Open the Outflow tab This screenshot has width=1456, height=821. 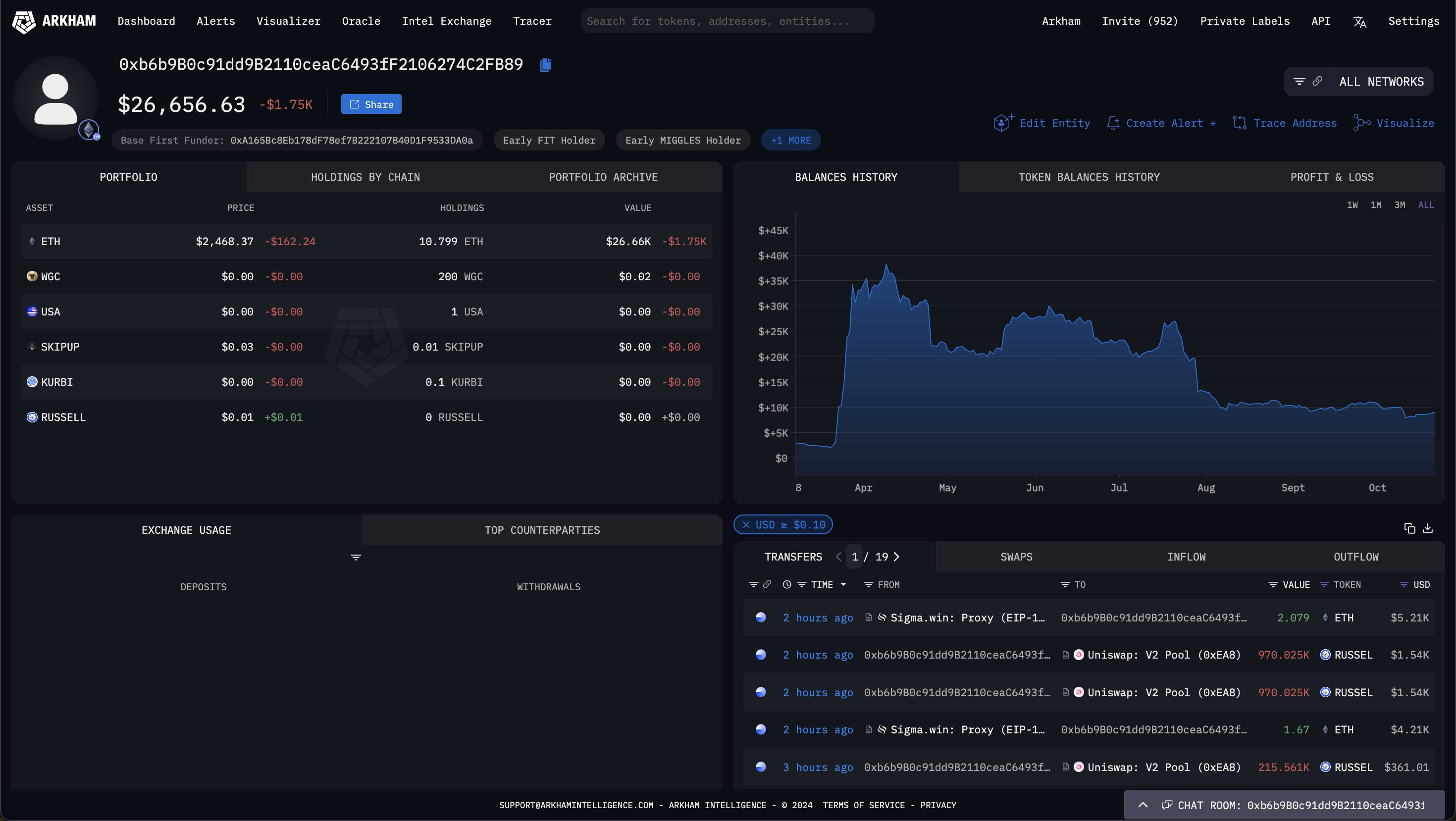tap(1356, 557)
